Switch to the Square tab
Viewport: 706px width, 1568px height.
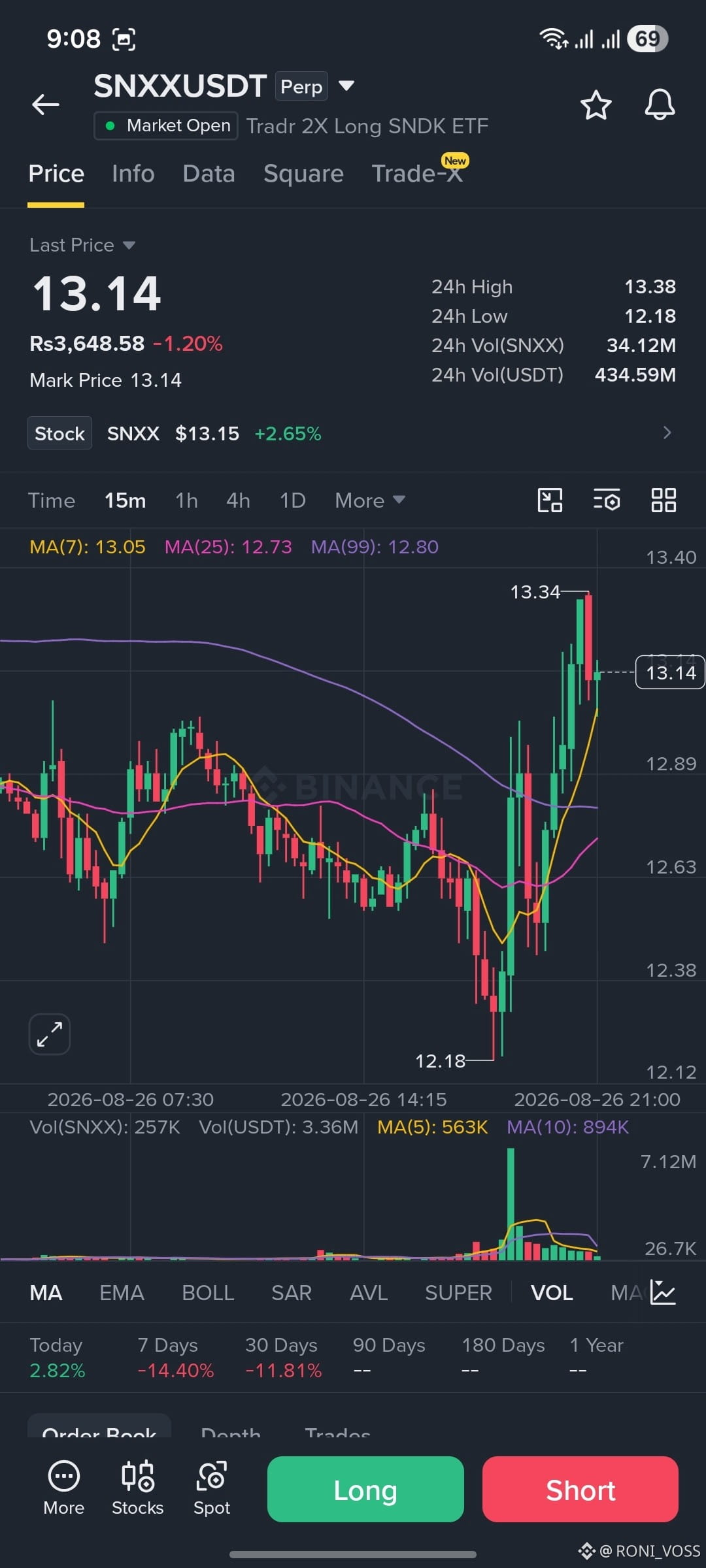point(303,174)
